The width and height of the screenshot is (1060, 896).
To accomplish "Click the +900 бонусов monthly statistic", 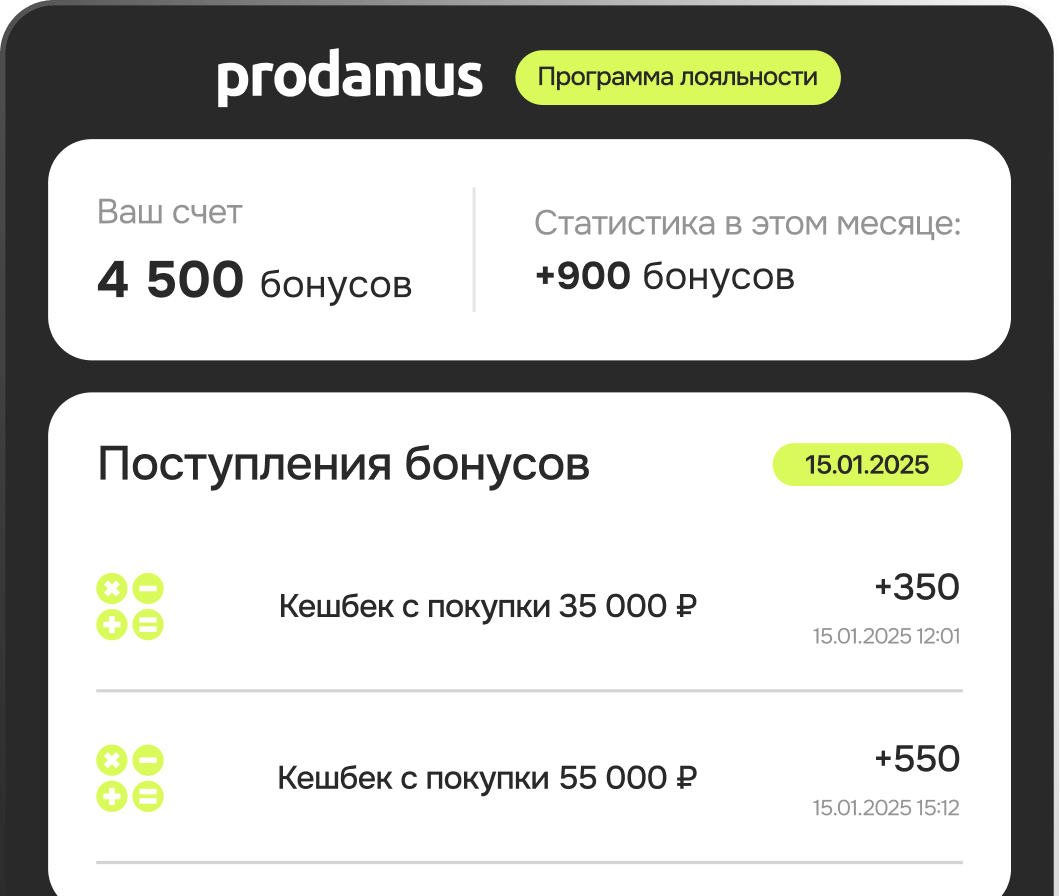I will [x=664, y=276].
